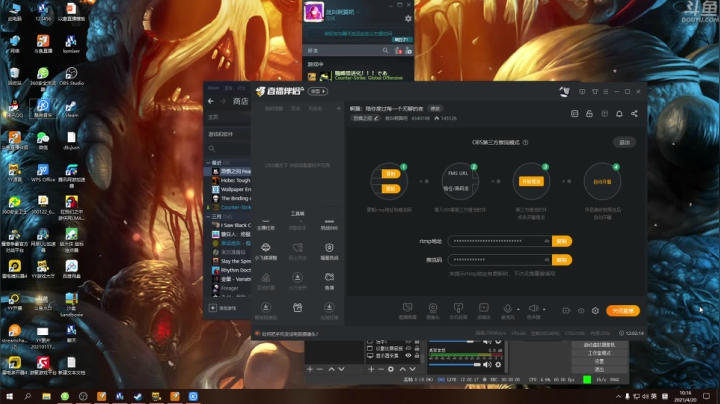Open the 鱼塘 tool in the toolbox
This screenshot has width=720, height=404.
click(329, 281)
